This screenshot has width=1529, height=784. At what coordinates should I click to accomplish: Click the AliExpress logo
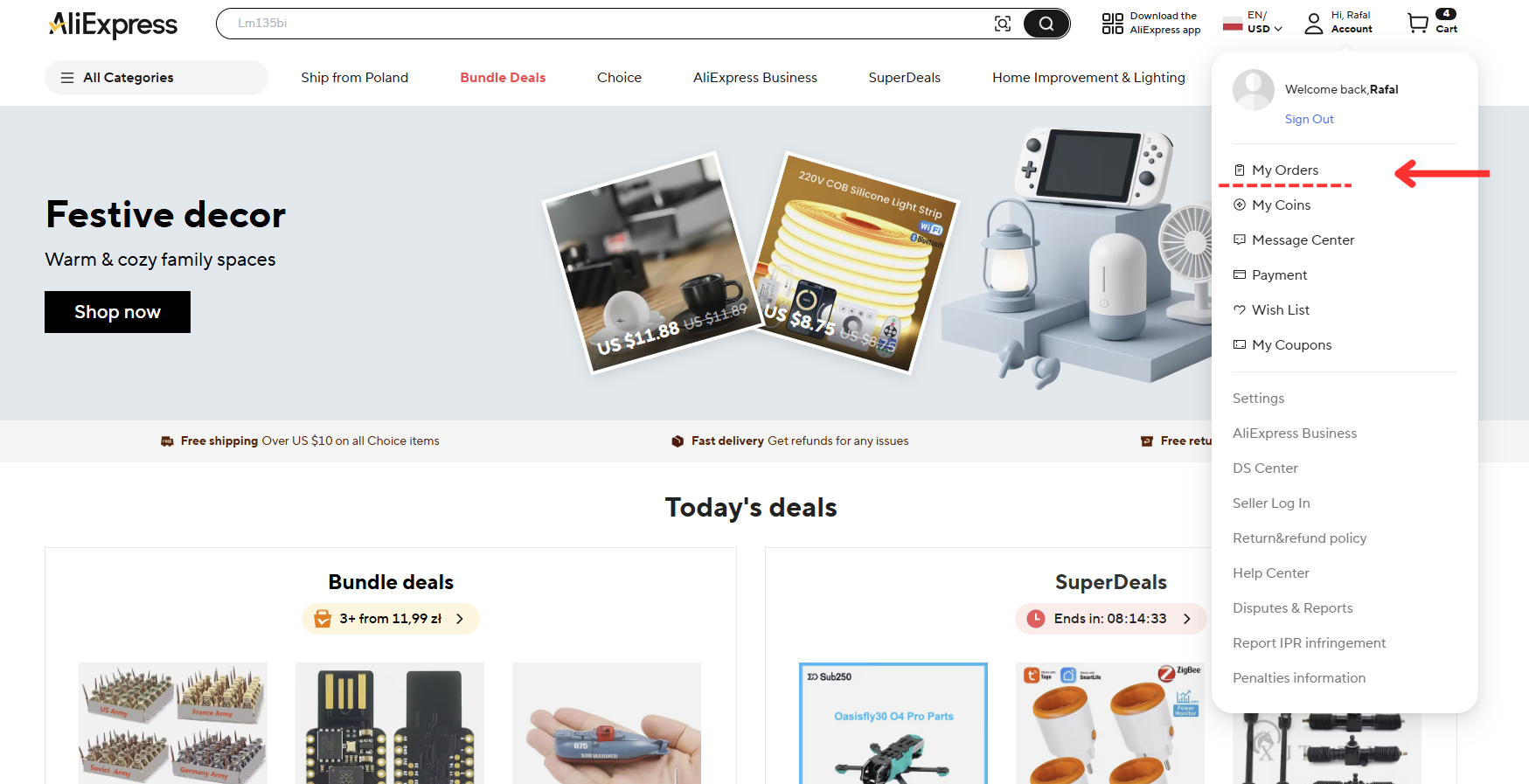(113, 24)
